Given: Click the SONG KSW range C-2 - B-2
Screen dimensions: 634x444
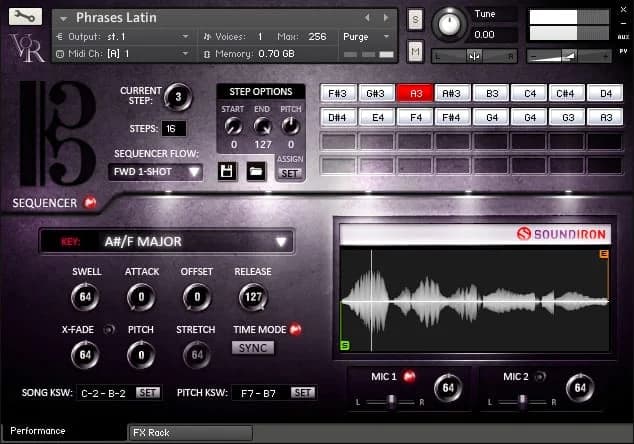Looking at the screenshot, I should coord(104,393).
